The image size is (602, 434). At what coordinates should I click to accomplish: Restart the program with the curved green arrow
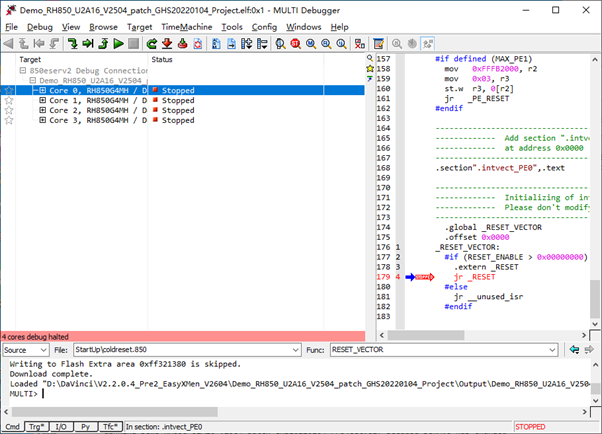[152, 43]
